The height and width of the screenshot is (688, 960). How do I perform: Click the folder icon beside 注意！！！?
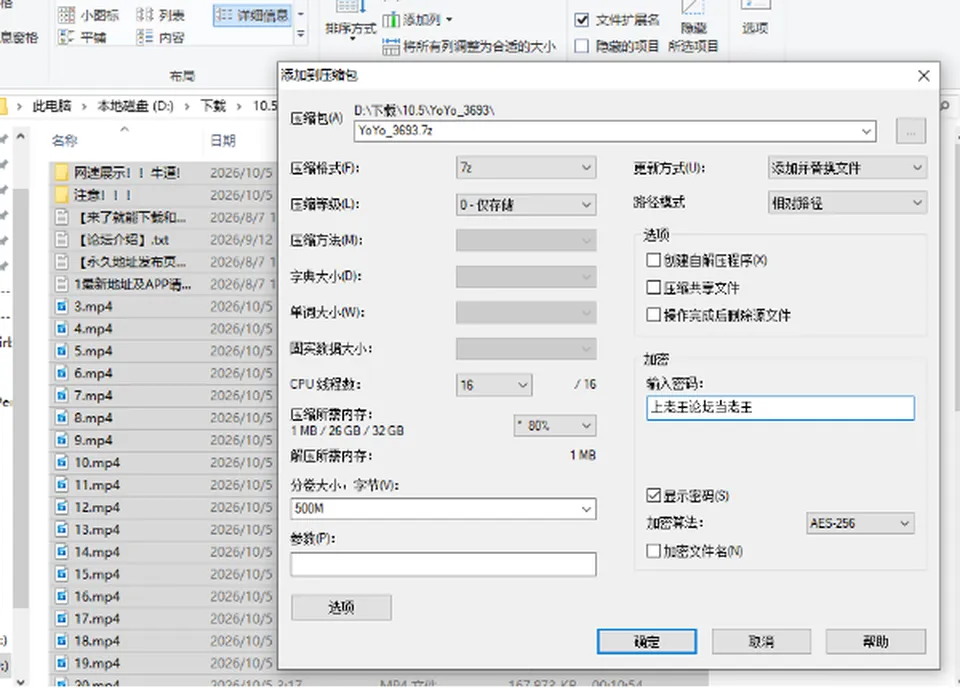pyautogui.click(x=61, y=195)
